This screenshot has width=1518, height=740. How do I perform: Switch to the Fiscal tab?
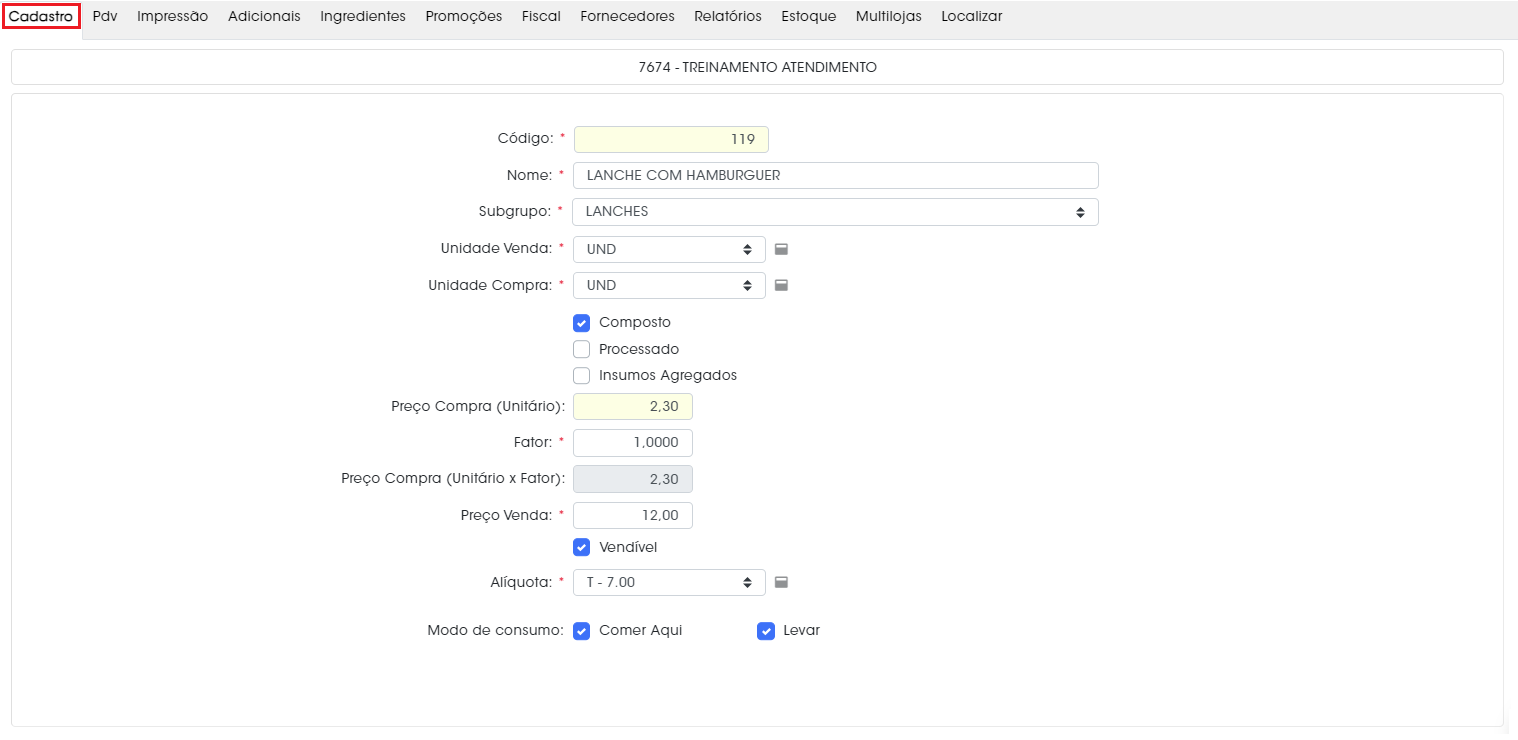541,16
